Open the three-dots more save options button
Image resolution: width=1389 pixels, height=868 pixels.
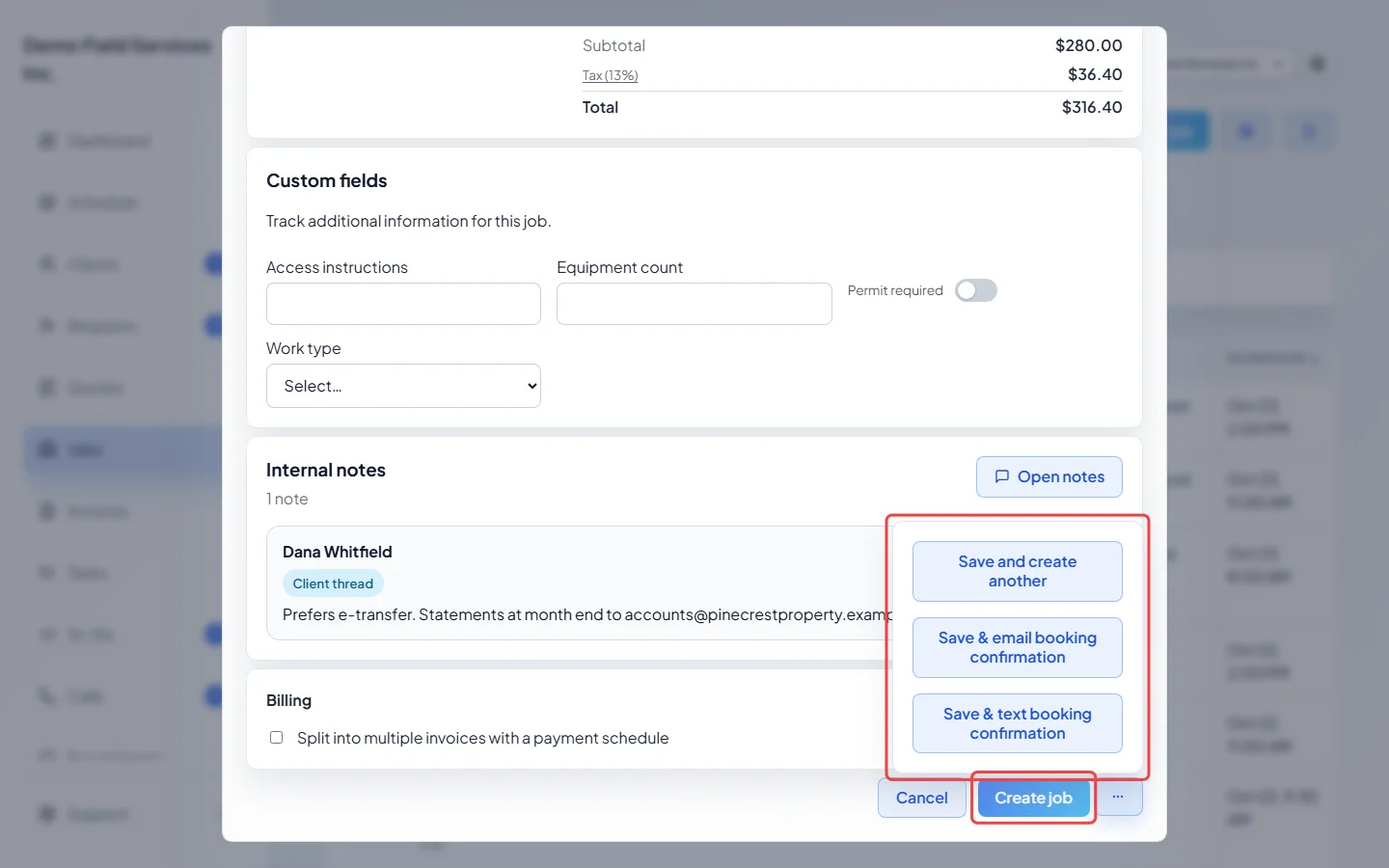[x=1118, y=798]
